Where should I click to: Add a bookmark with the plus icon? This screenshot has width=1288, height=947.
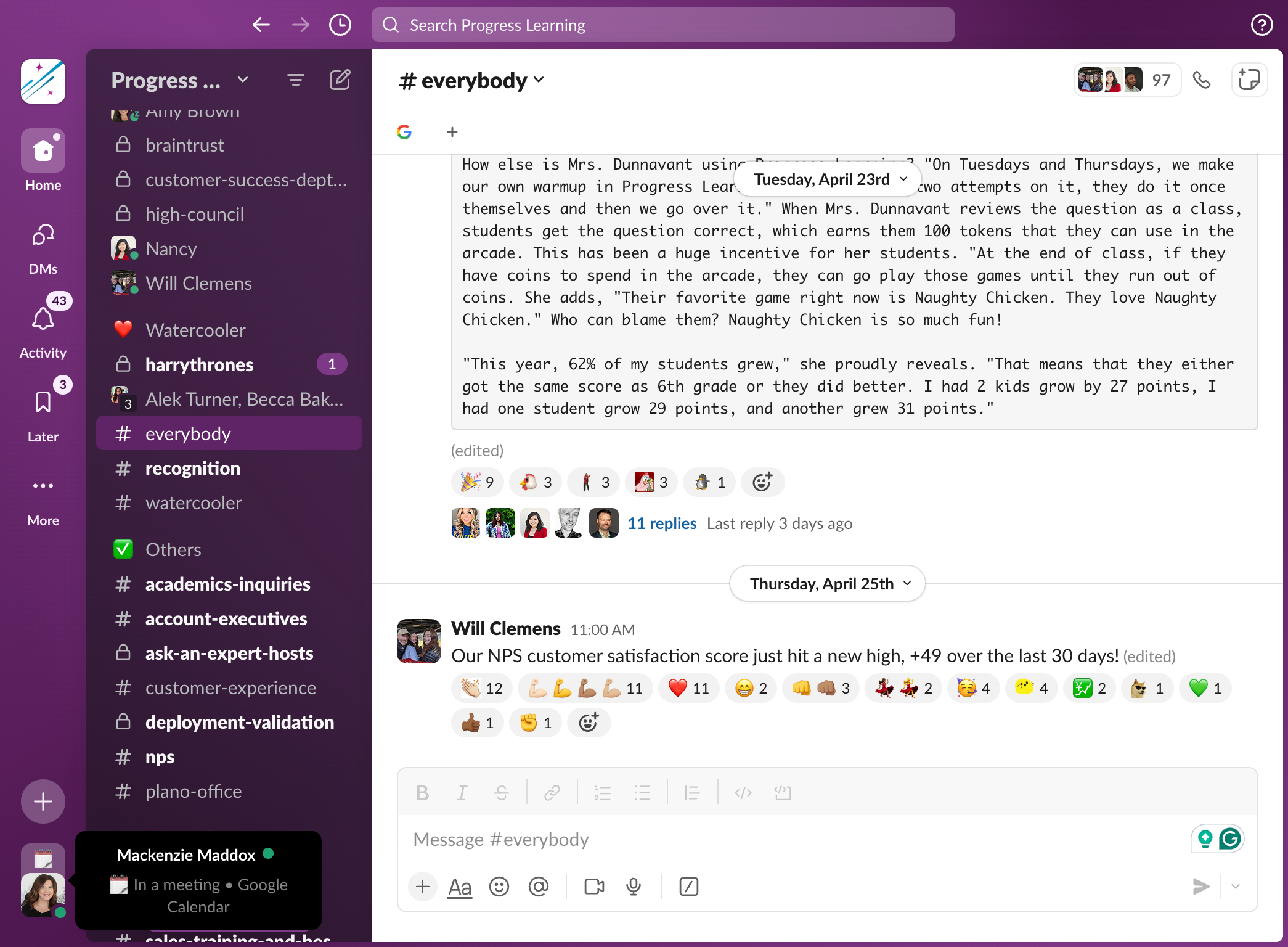pos(452,132)
